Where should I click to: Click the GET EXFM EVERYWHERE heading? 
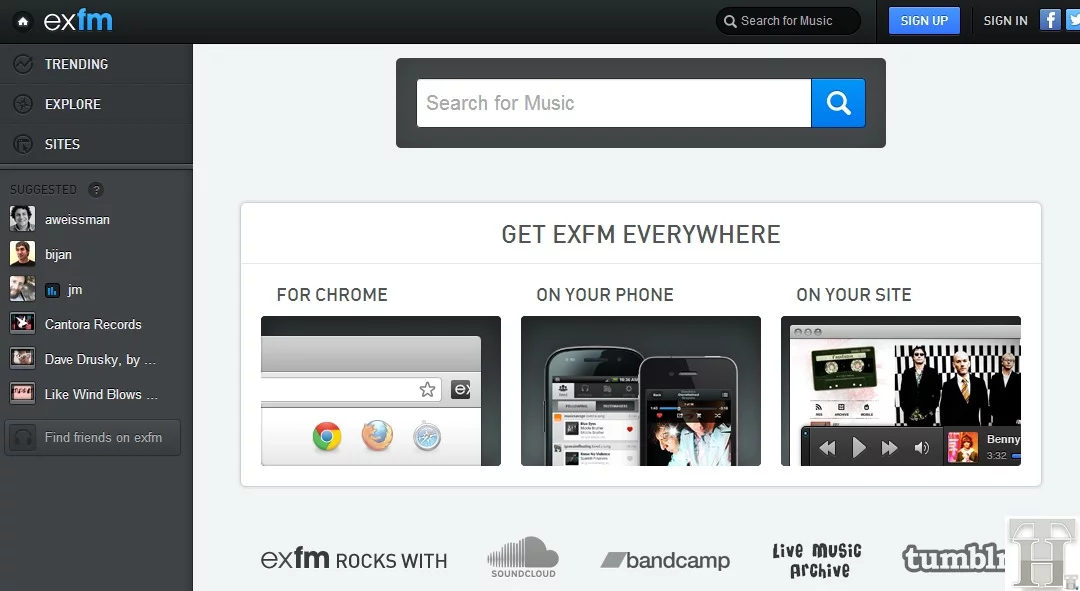[x=641, y=234]
